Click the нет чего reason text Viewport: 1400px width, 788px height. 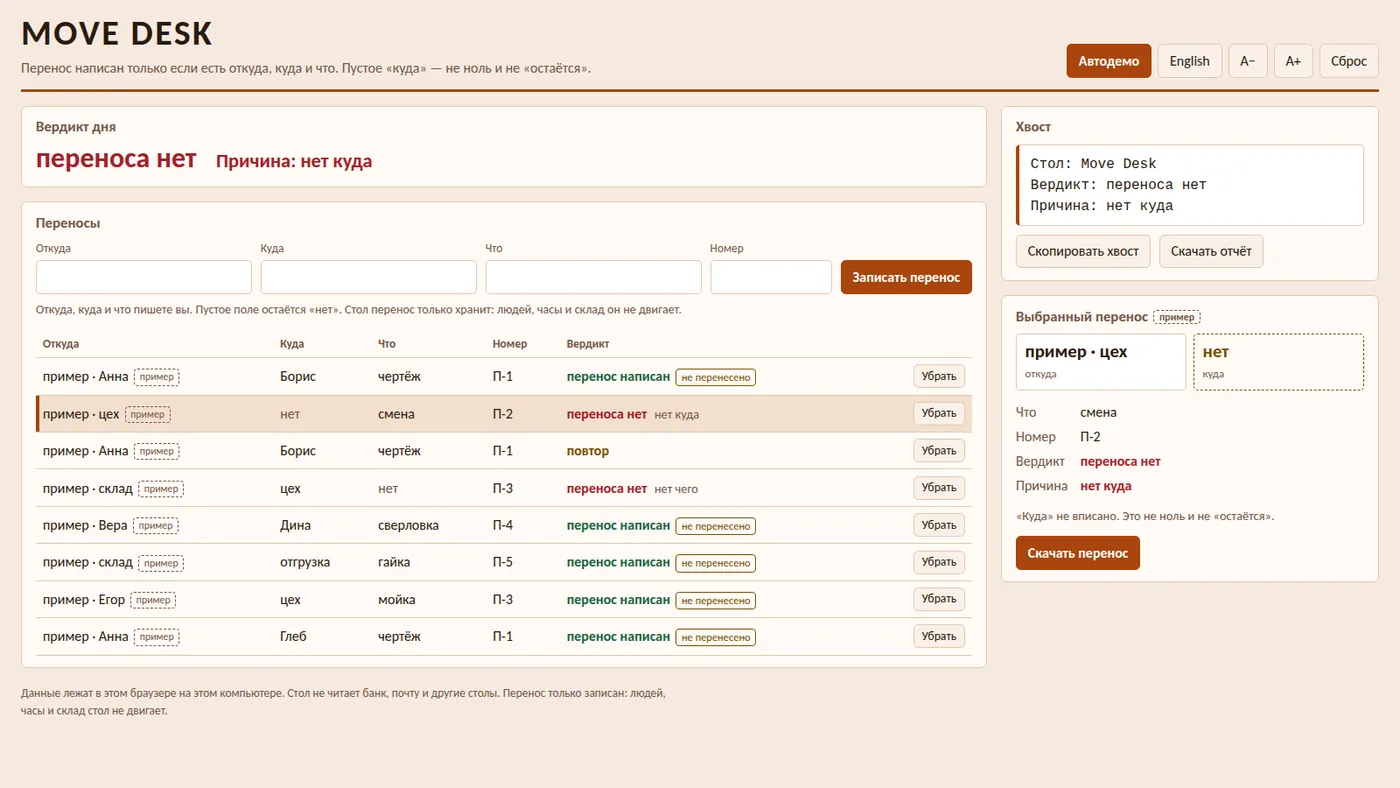(x=676, y=489)
